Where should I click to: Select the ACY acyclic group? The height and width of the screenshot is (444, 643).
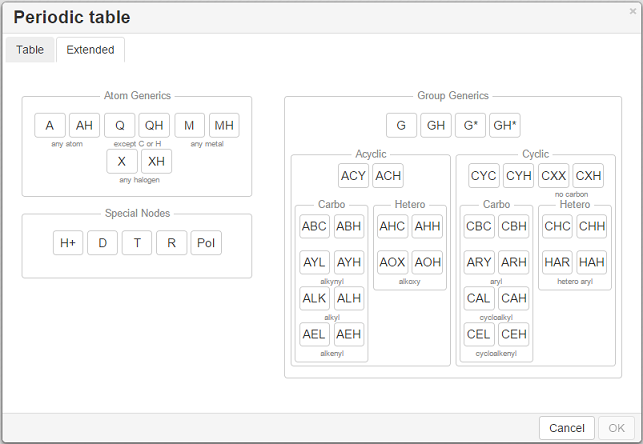[353, 176]
